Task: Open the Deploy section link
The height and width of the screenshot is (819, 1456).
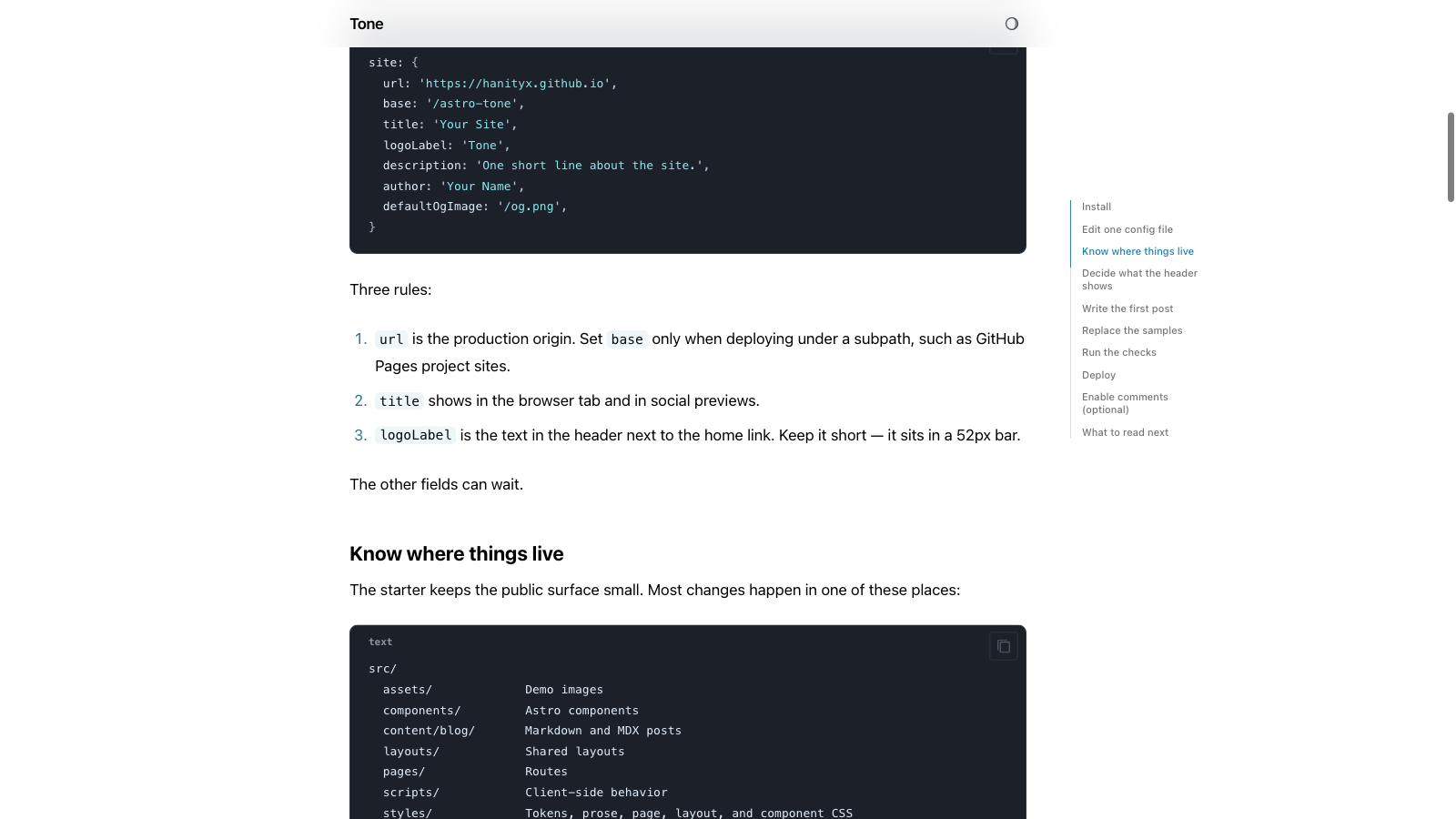Action: click(1098, 375)
